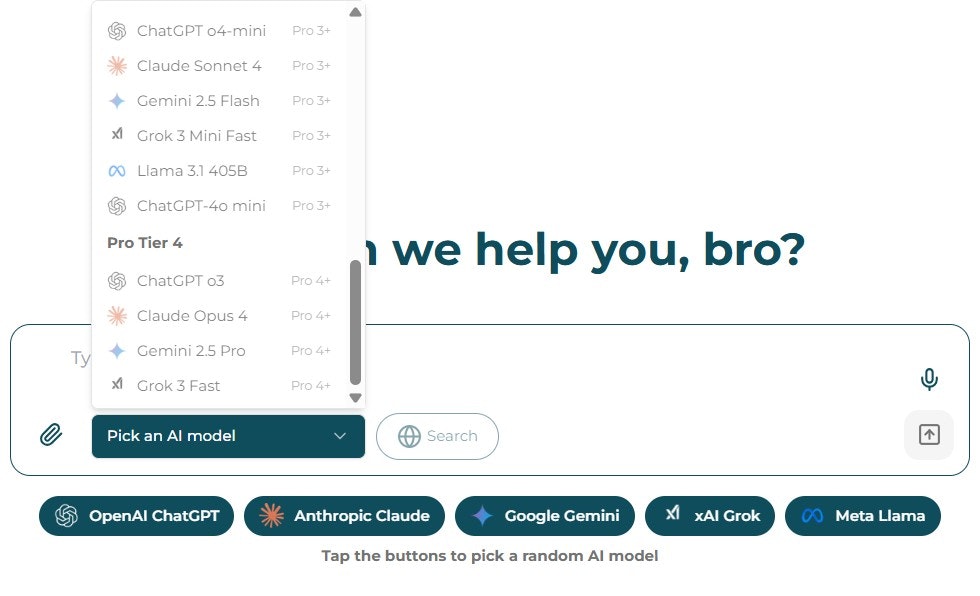The image size is (980, 596).
Task: Click the OpenAI logo on the OpenAI ChatGPT button
Action: point(66,515)
